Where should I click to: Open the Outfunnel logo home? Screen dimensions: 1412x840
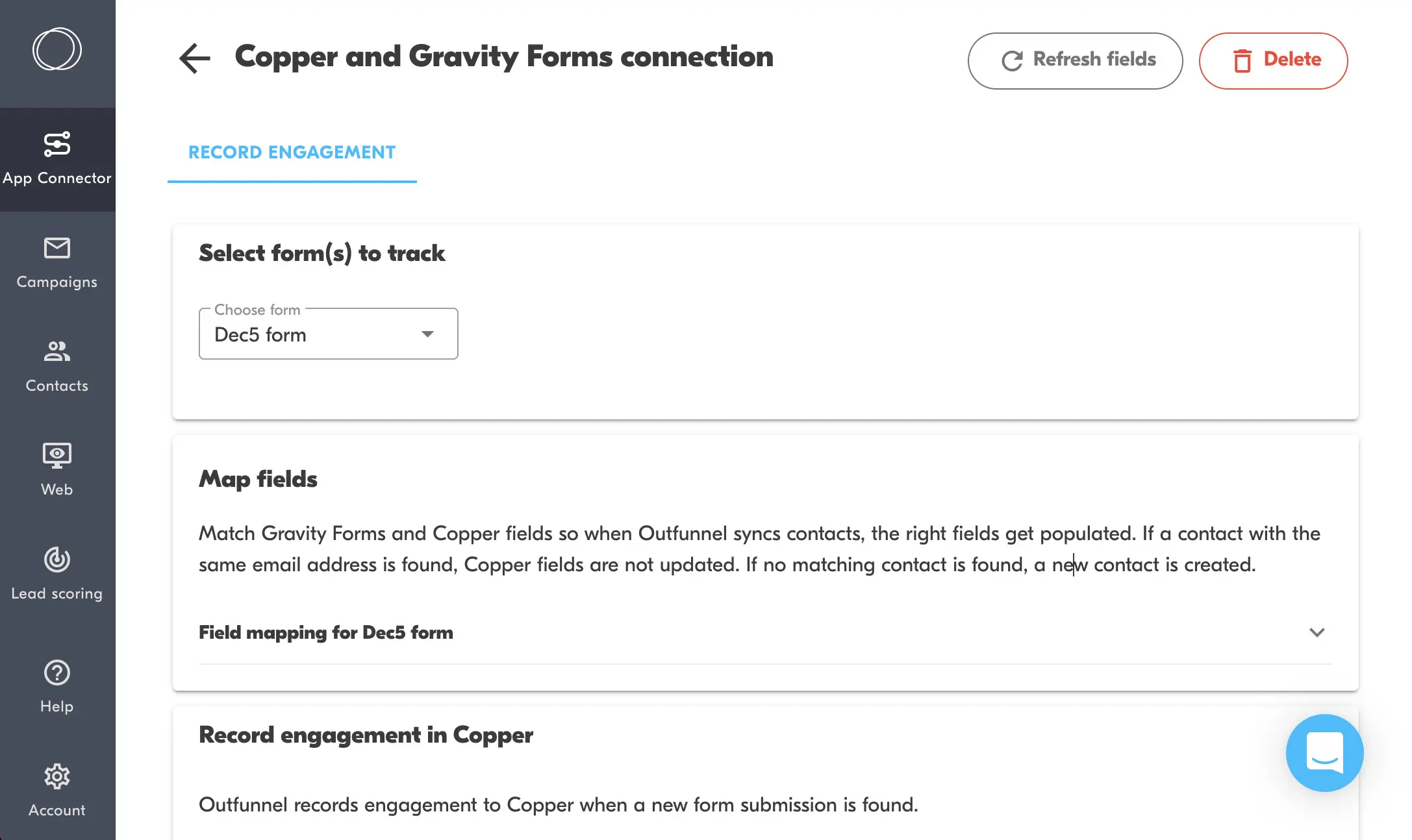57,49
